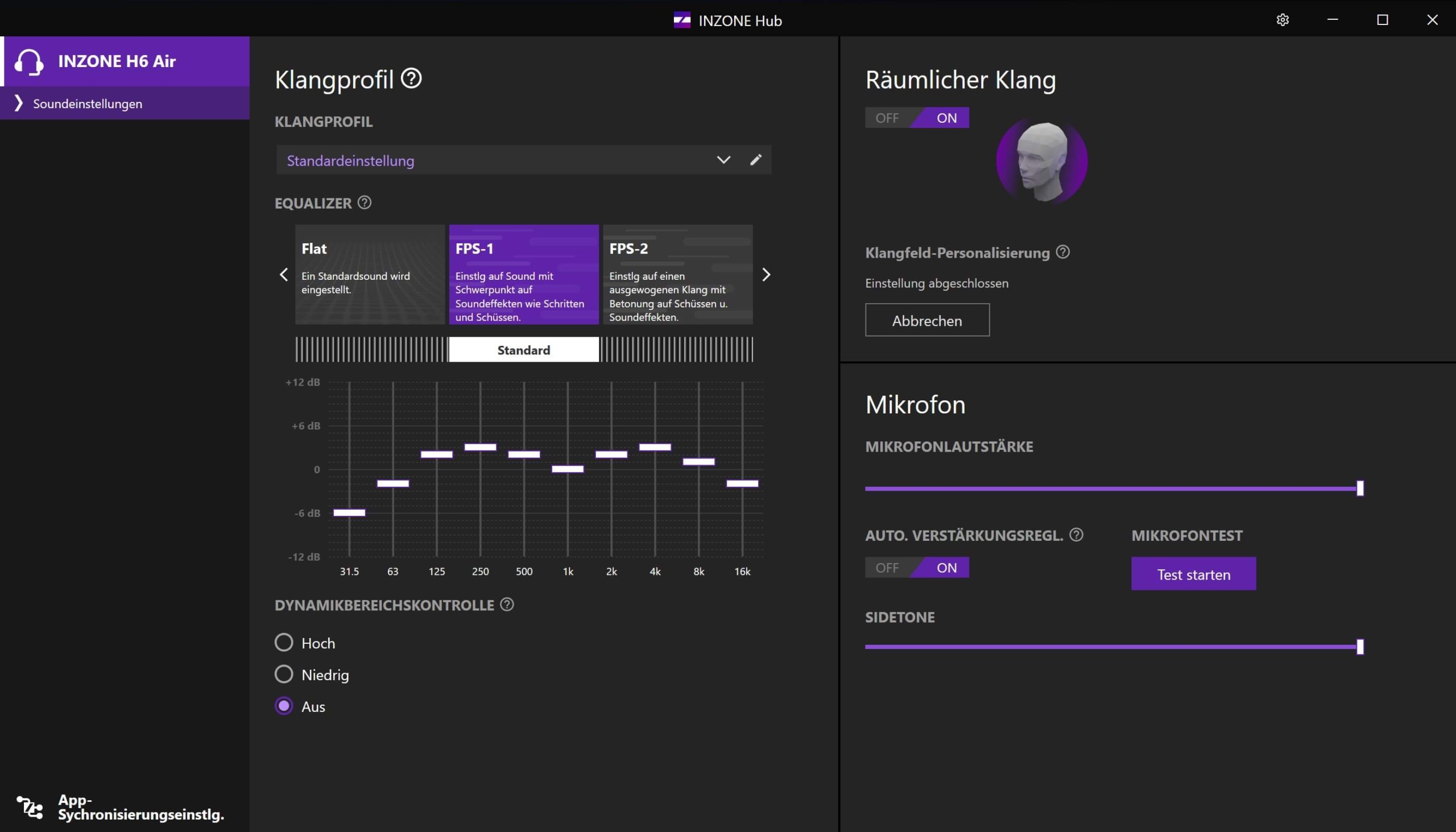Click the pencil edit icon for Standardeinstellung

coord(755,160)
